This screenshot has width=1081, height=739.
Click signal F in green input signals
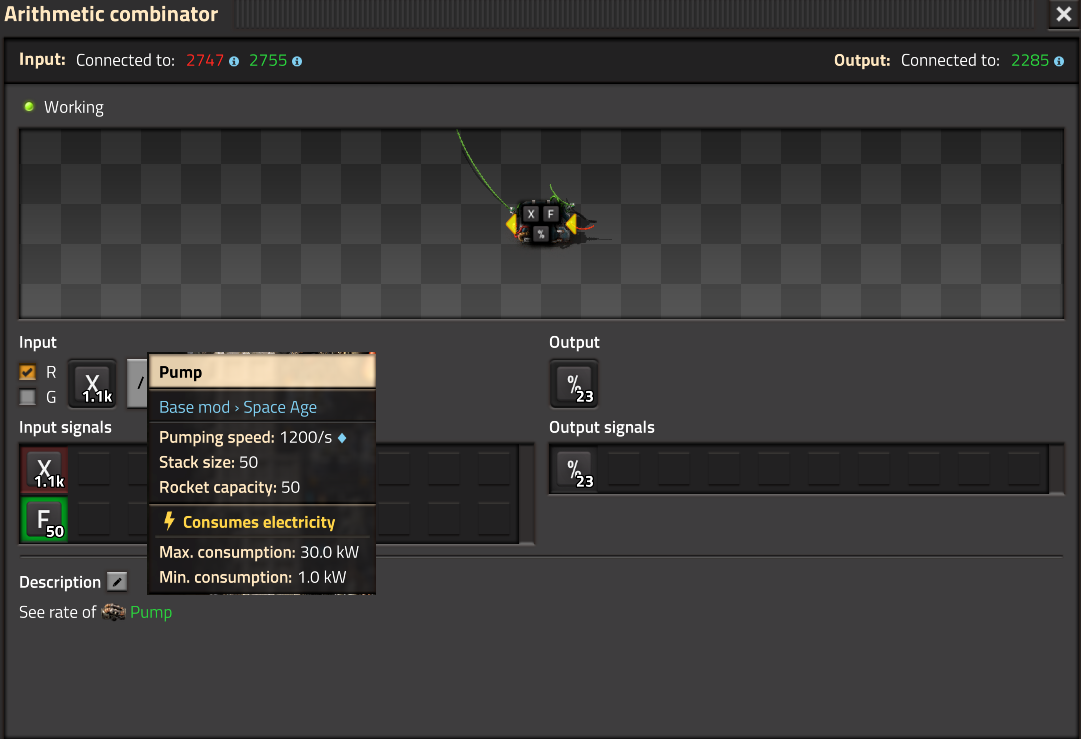tap(44, 519)
